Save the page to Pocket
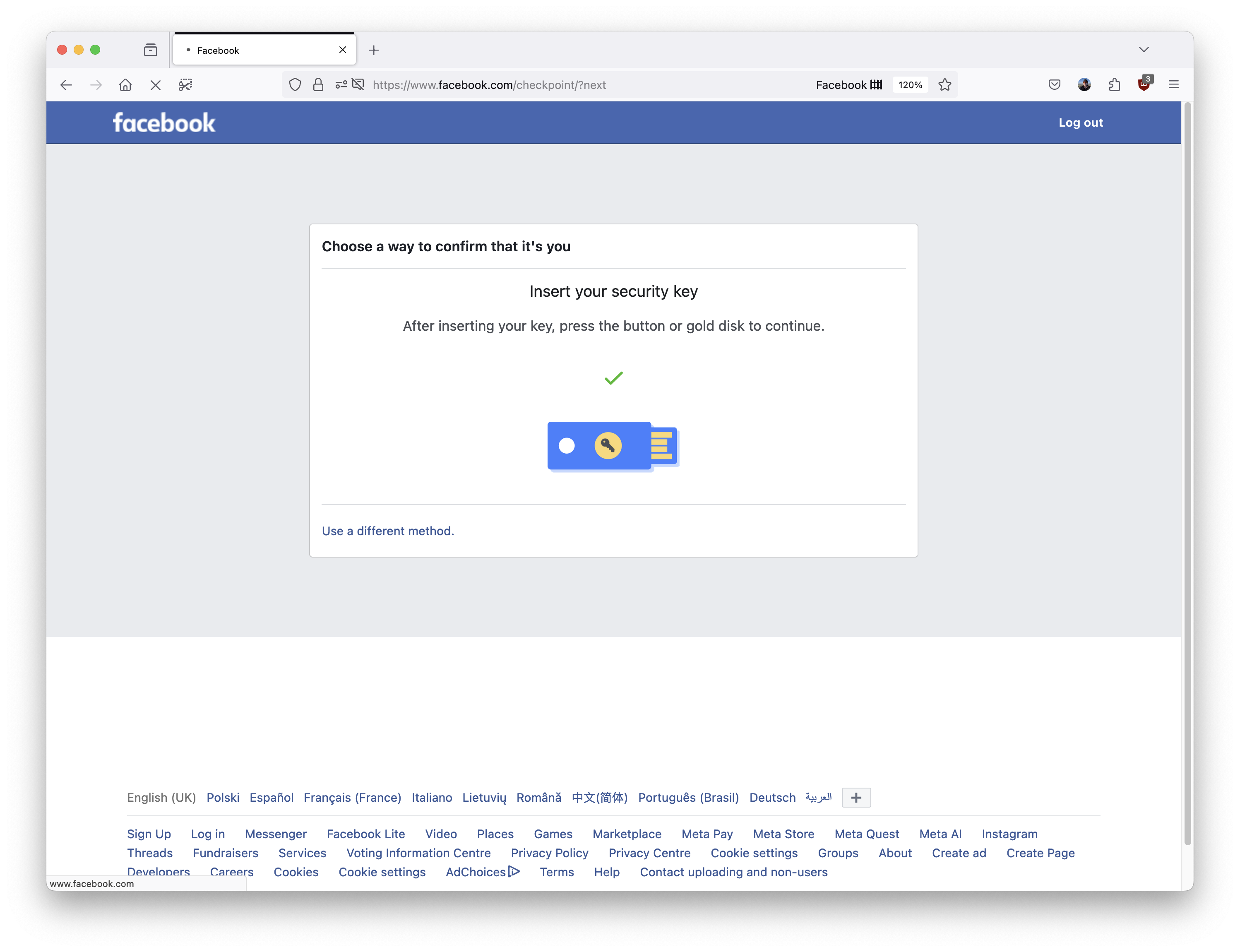This screenshot has height=952, width=1240. coord(1054,84)
